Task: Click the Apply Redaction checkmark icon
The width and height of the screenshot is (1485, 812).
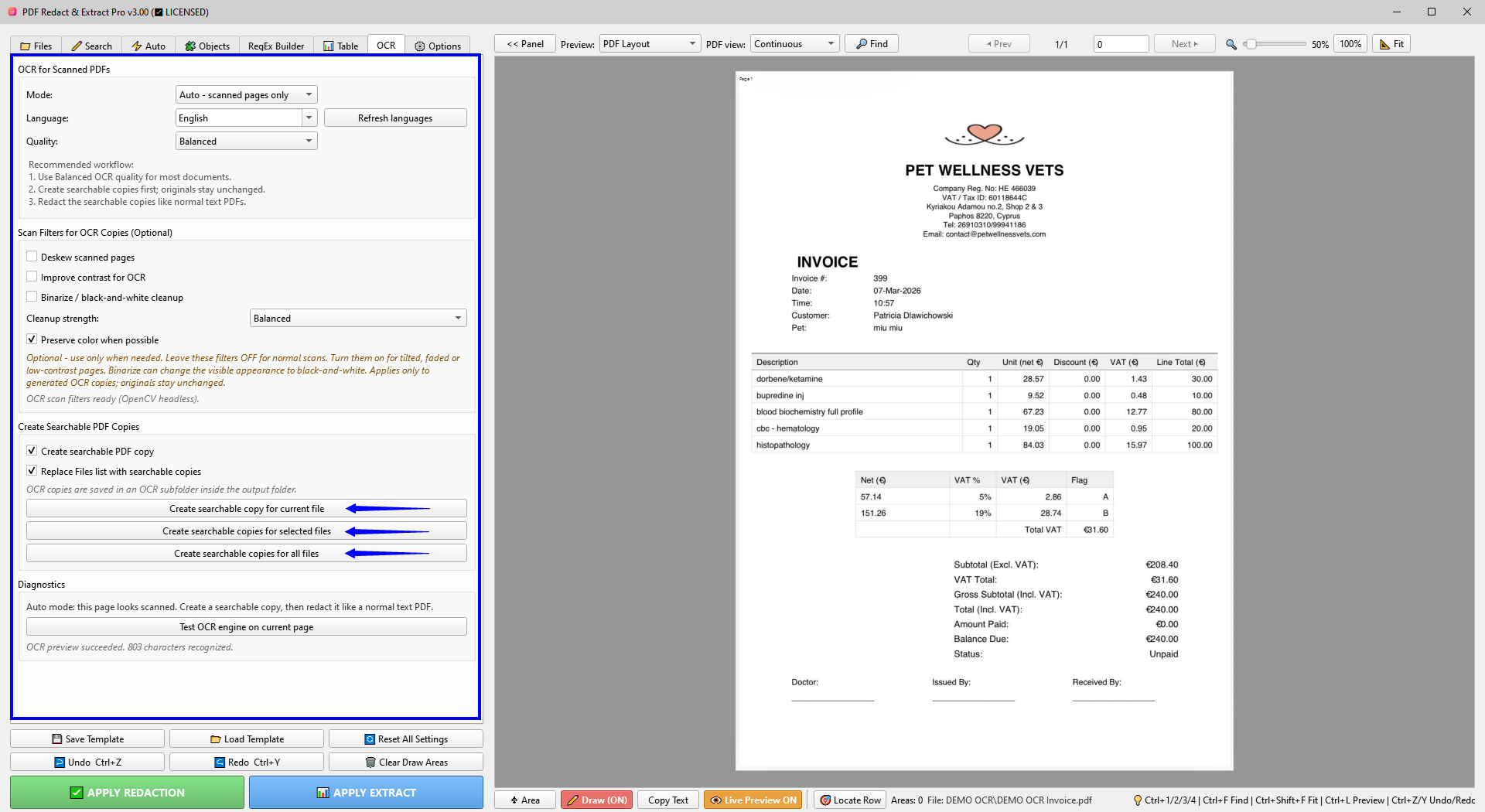Action: (77, 793)
